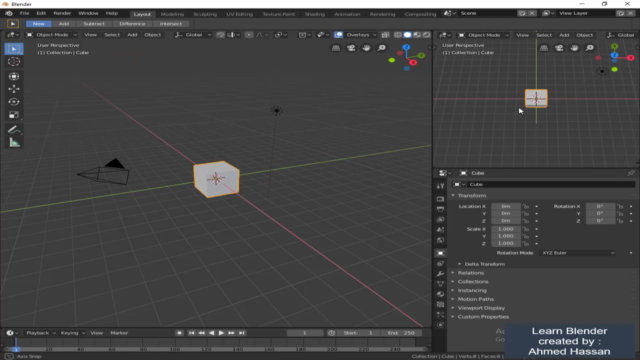Open Object Mode dropdown in main viewport

click(51, 35)
